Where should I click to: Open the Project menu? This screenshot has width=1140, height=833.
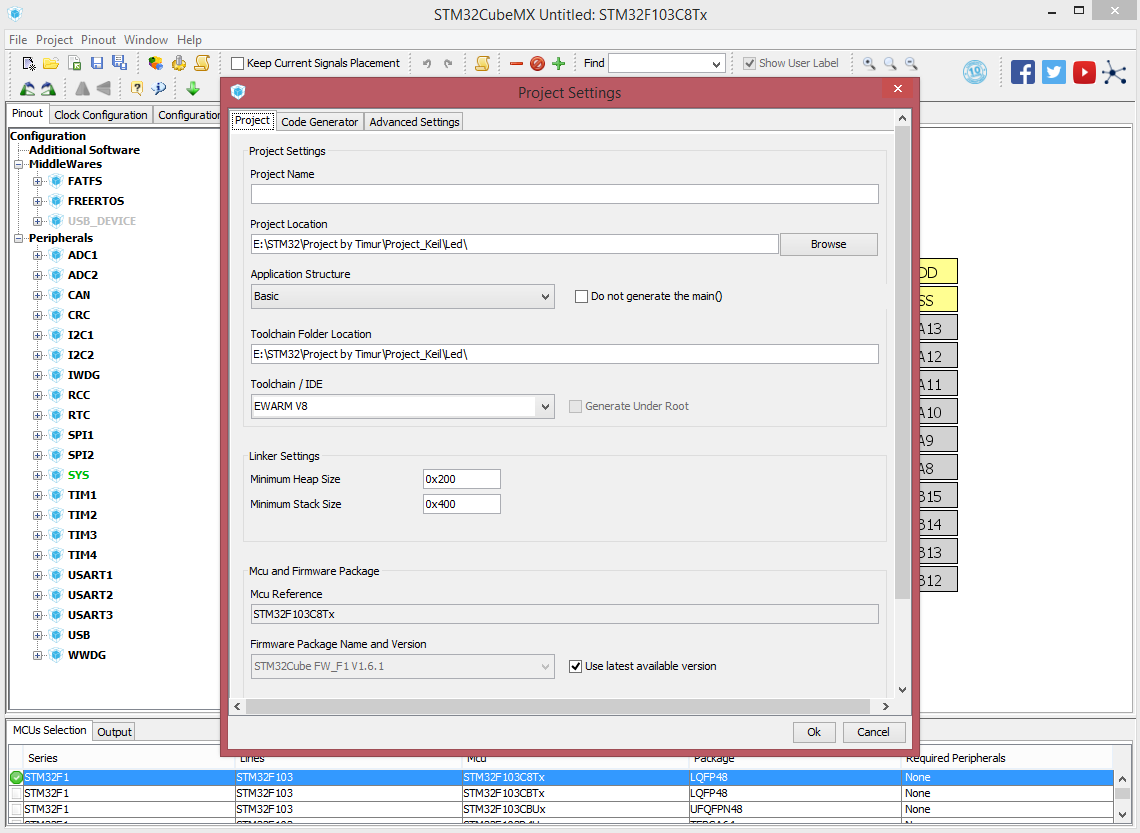(55, 40)
